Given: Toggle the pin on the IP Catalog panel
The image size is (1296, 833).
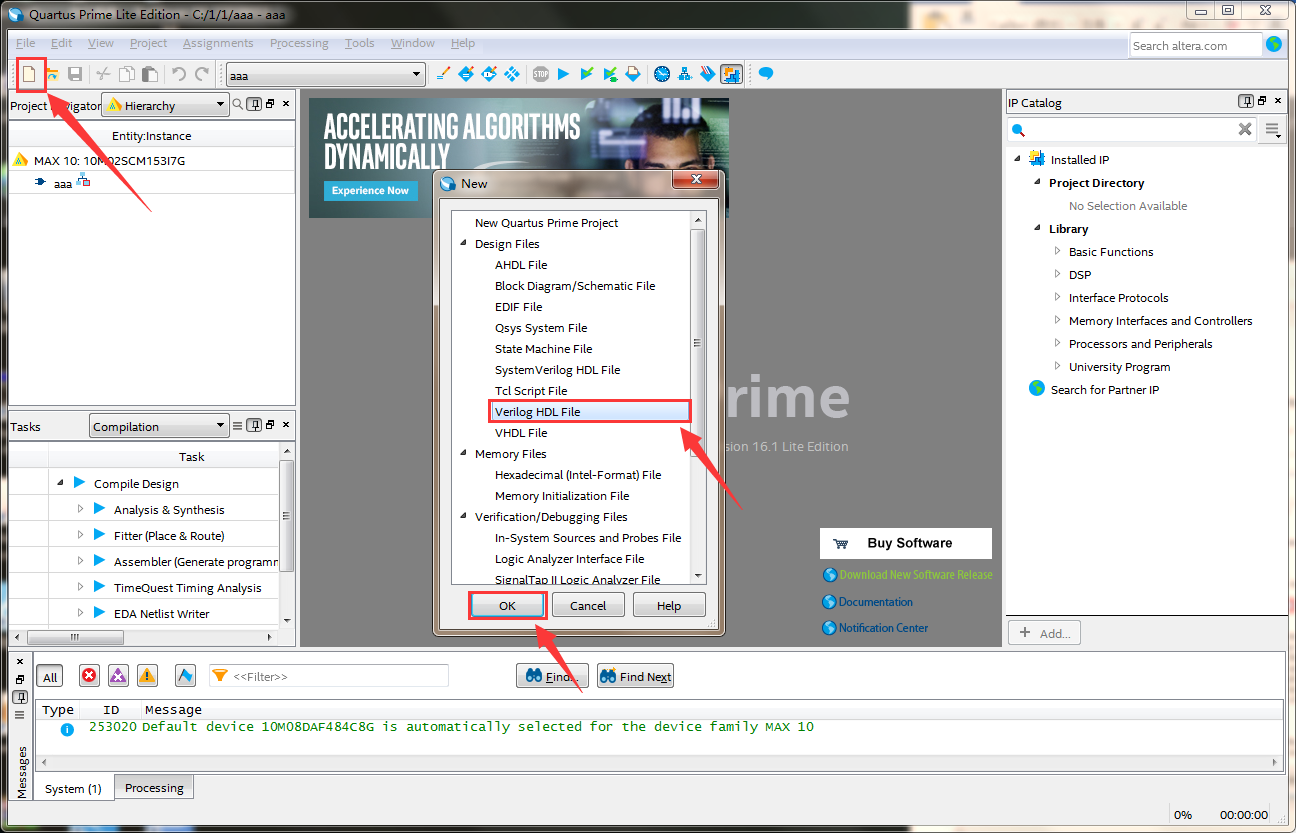Looking at the screenshot, I should coord(1246,101).
